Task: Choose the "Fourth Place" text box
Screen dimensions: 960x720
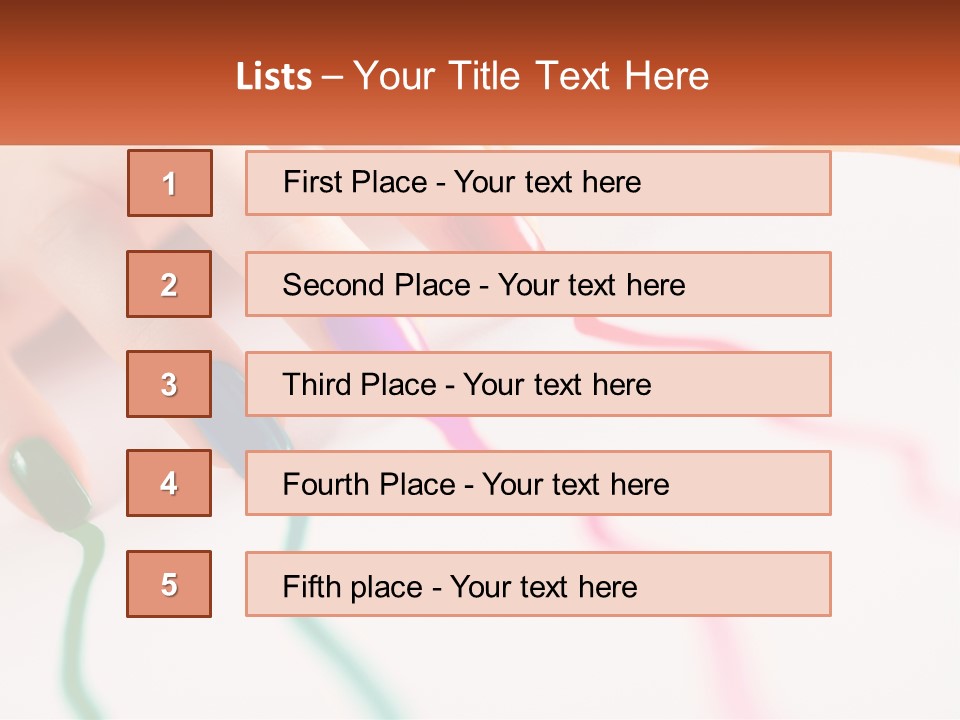Action: (538, 483)
